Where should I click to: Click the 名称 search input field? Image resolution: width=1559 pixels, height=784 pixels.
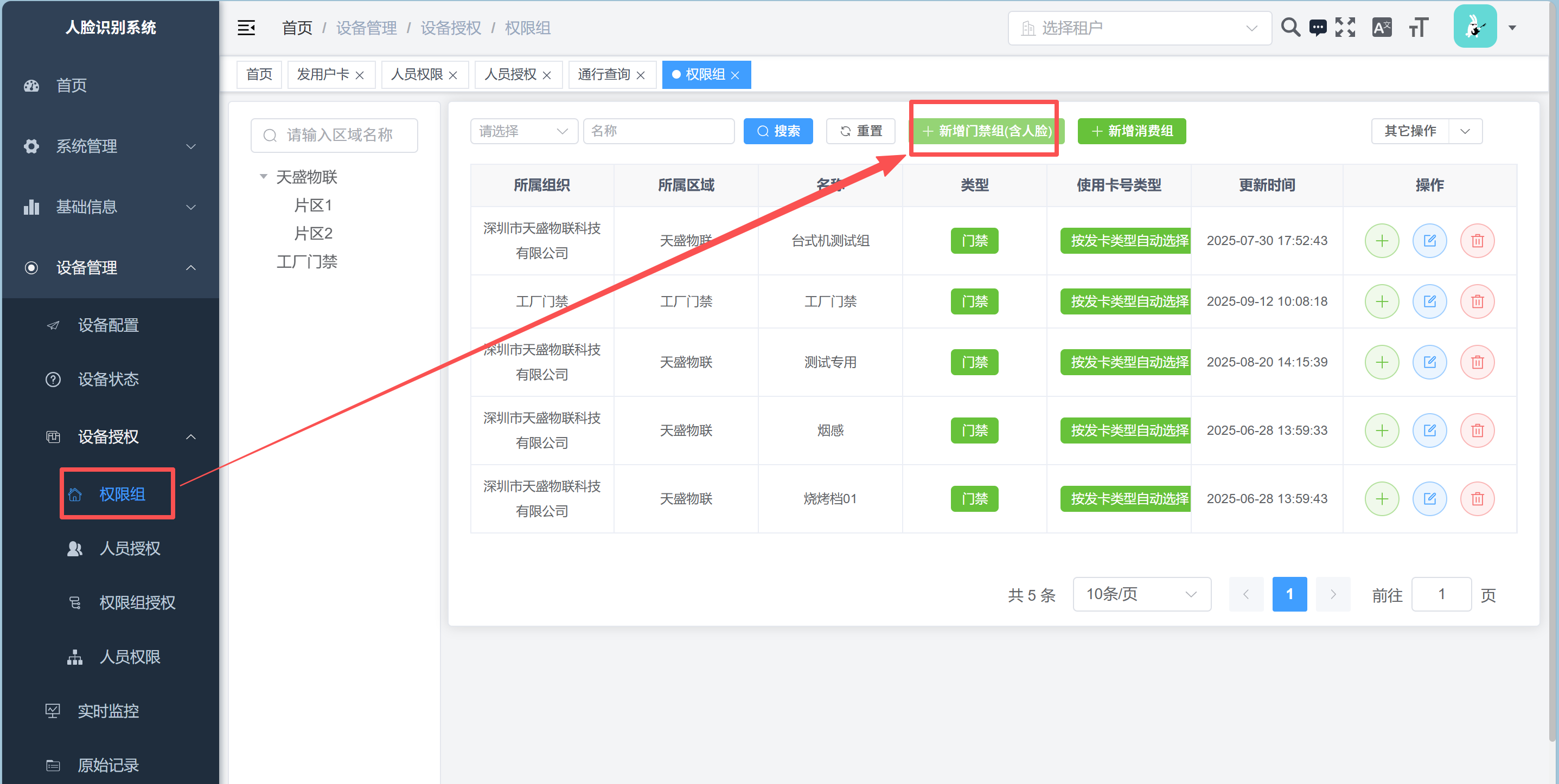click(658, 131)
